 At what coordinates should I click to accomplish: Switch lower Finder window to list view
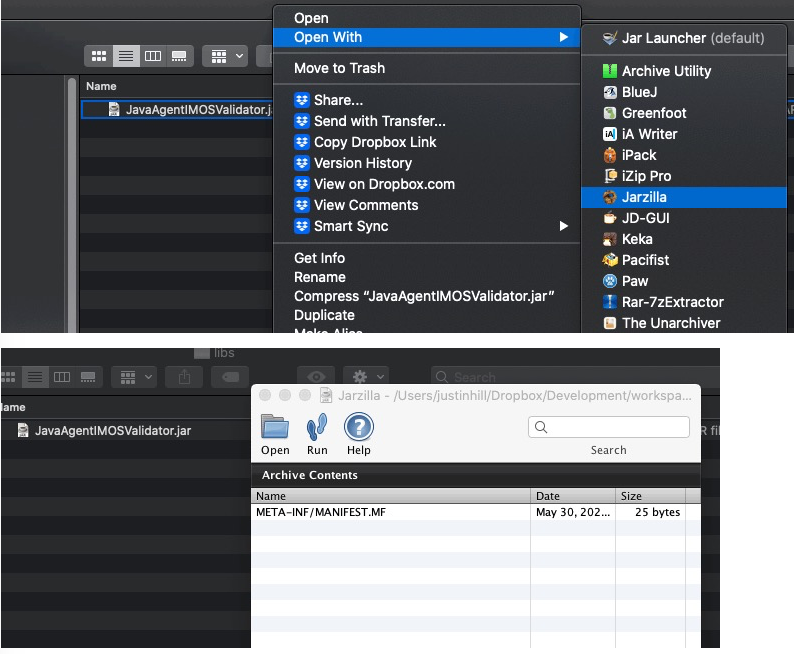[x=35, y=377]
